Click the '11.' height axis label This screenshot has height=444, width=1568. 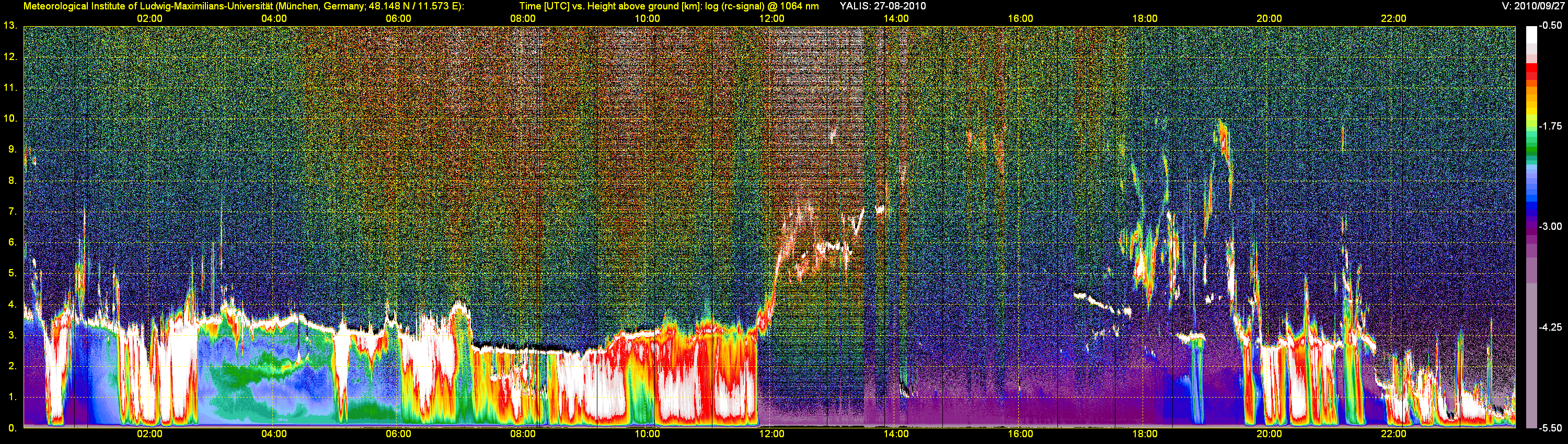pyautogui.click(x=10, y=88)
